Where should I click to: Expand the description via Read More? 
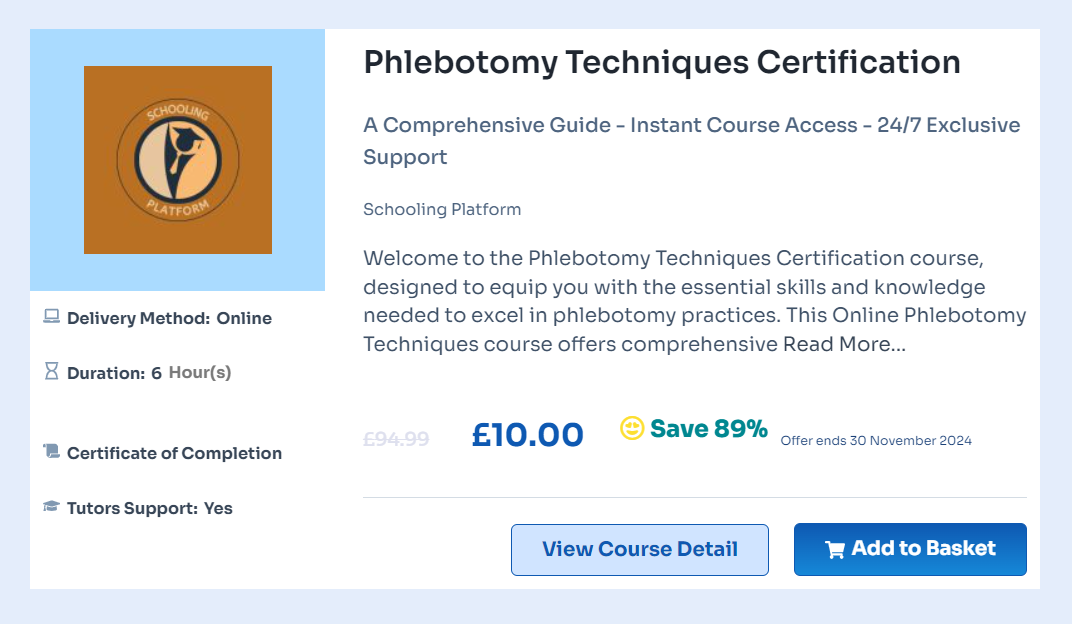pyautogui.click(x=844, y=345)
